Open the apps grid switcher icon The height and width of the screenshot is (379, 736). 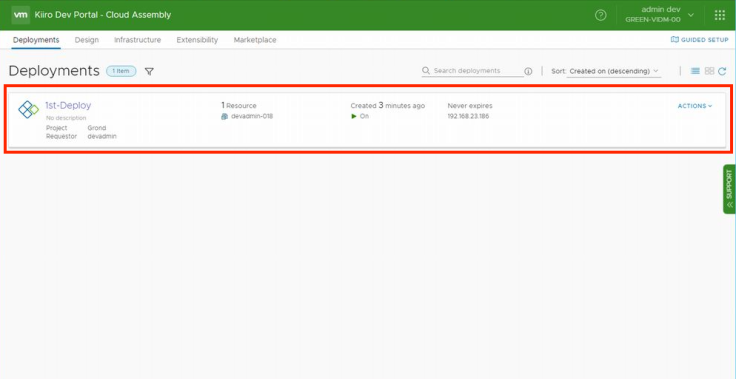pyautogui.click(x=720, y=15)
